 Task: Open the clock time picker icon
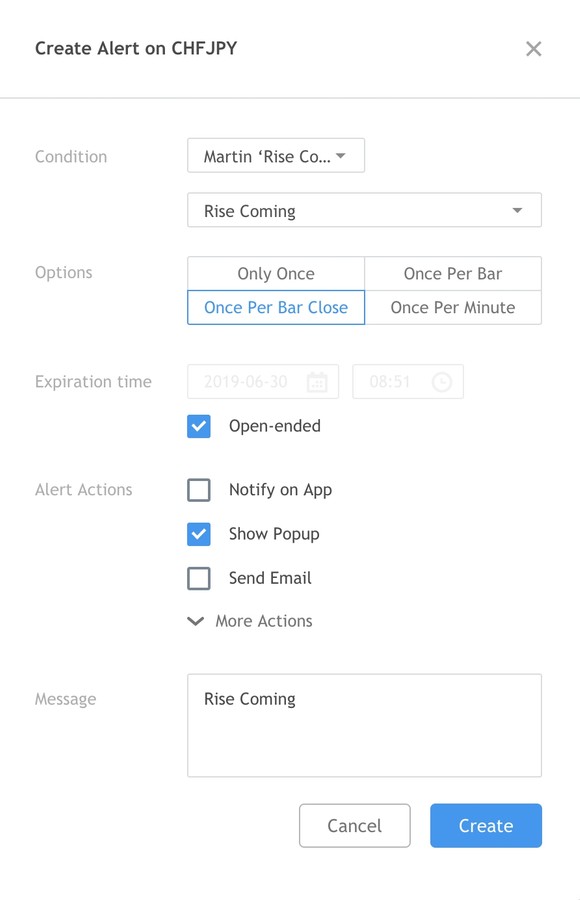point(442,382)
